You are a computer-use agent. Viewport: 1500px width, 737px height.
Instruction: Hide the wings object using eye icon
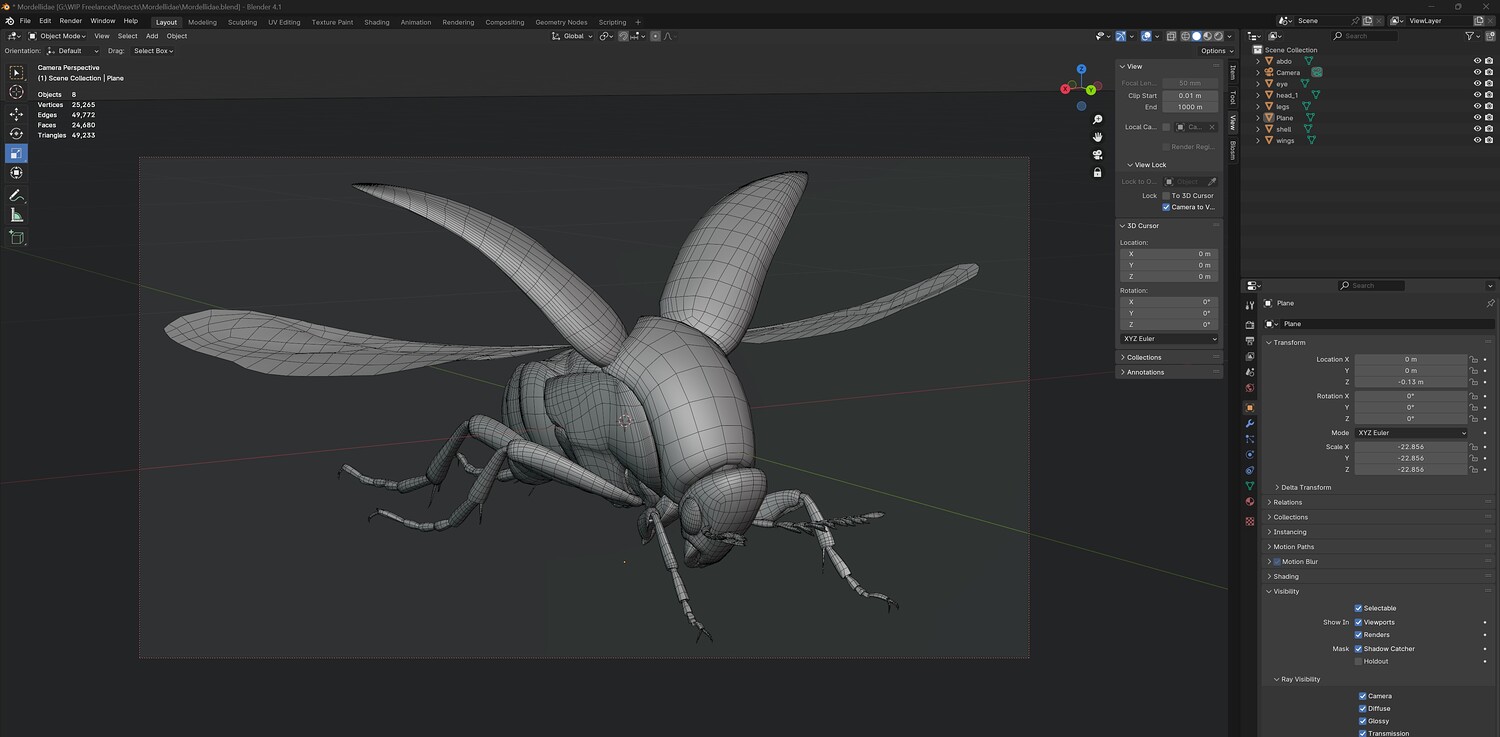point(1477,140)
